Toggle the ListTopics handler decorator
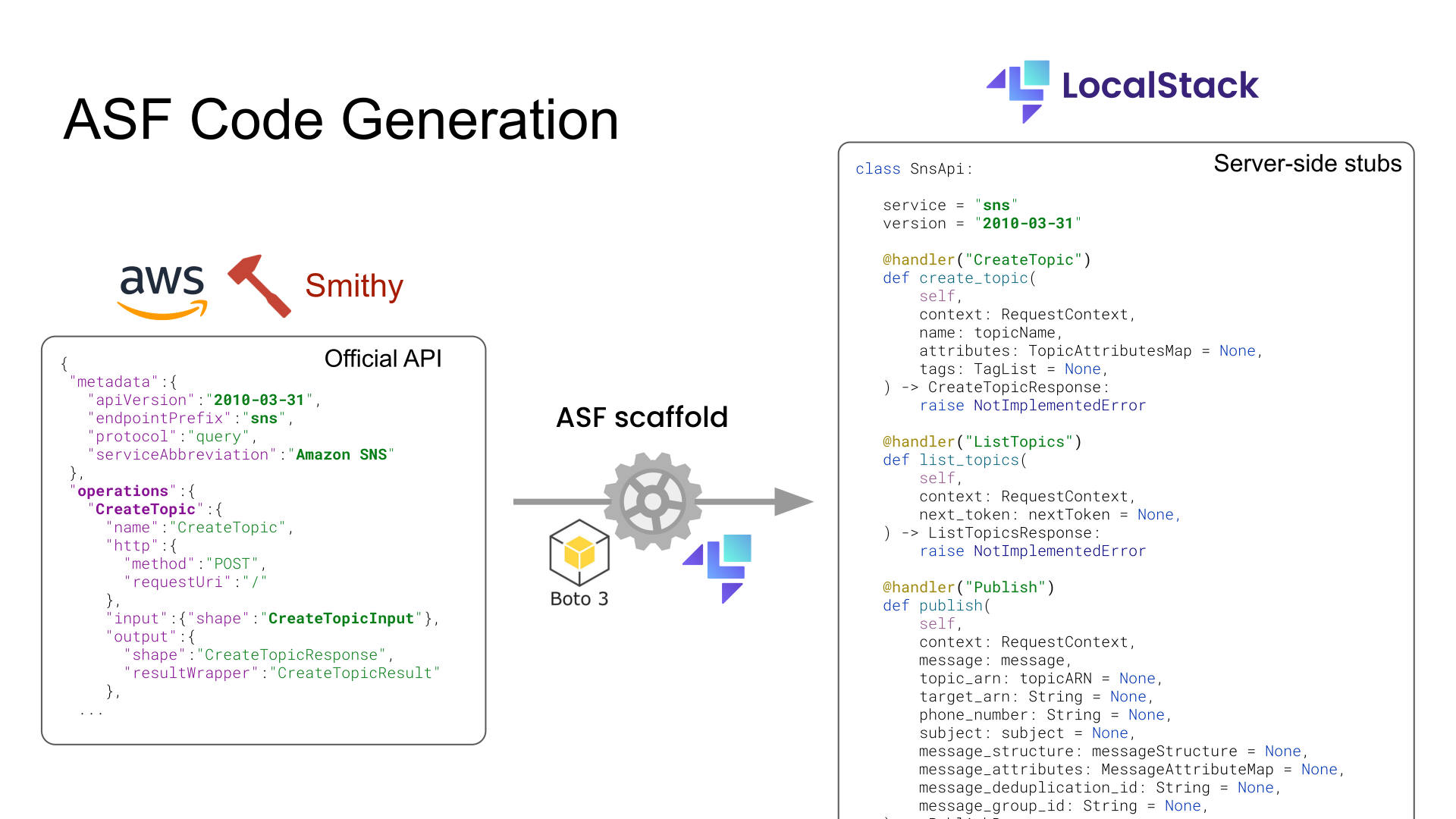1456x819 pixels. [981, 441]
